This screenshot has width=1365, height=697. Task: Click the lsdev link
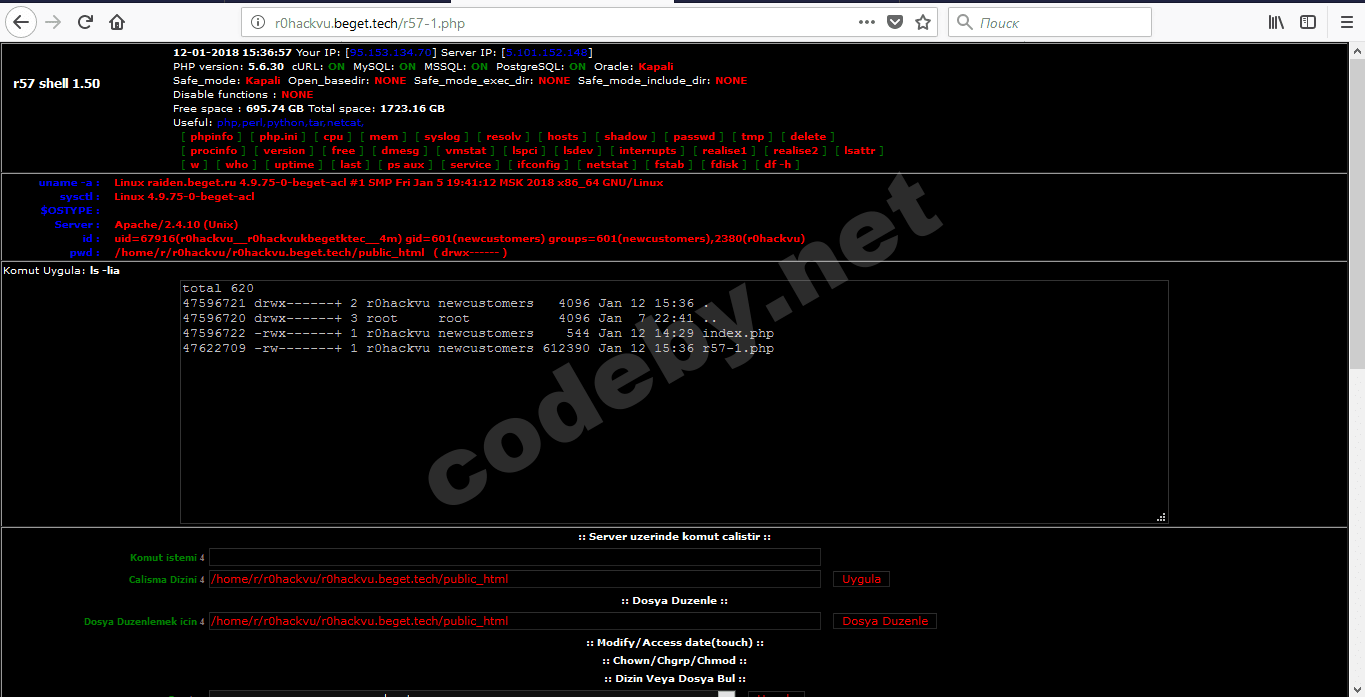pos(579,150)
